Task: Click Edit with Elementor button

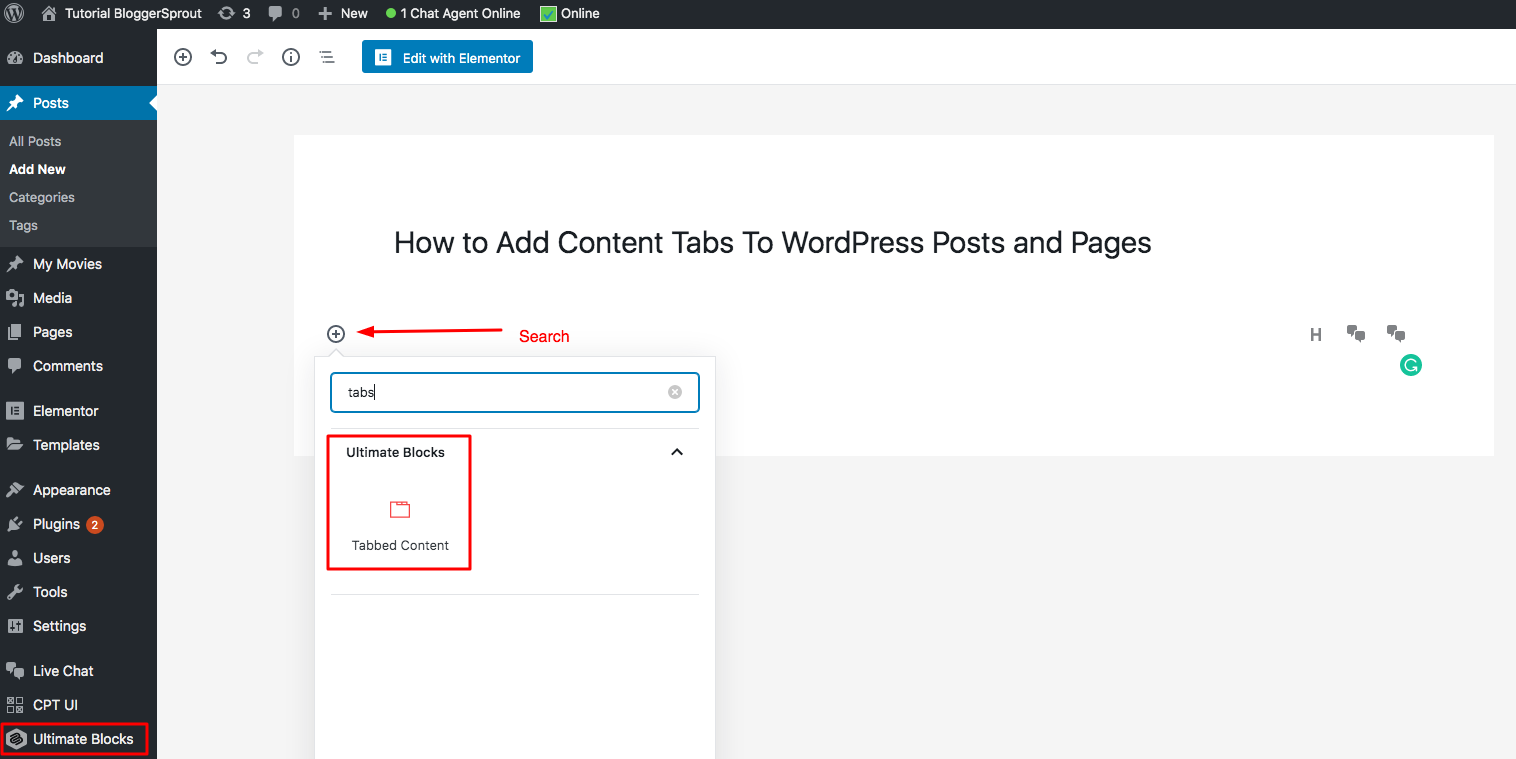Action: click(x=447, y=57)
